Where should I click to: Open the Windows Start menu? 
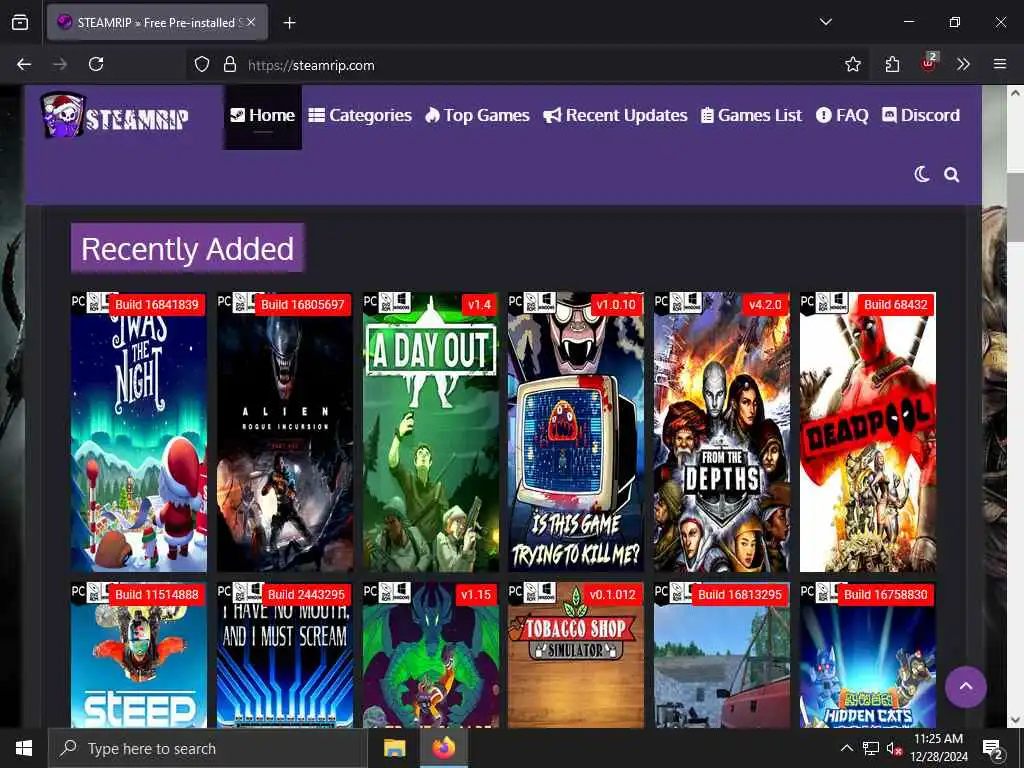point(24,748)
